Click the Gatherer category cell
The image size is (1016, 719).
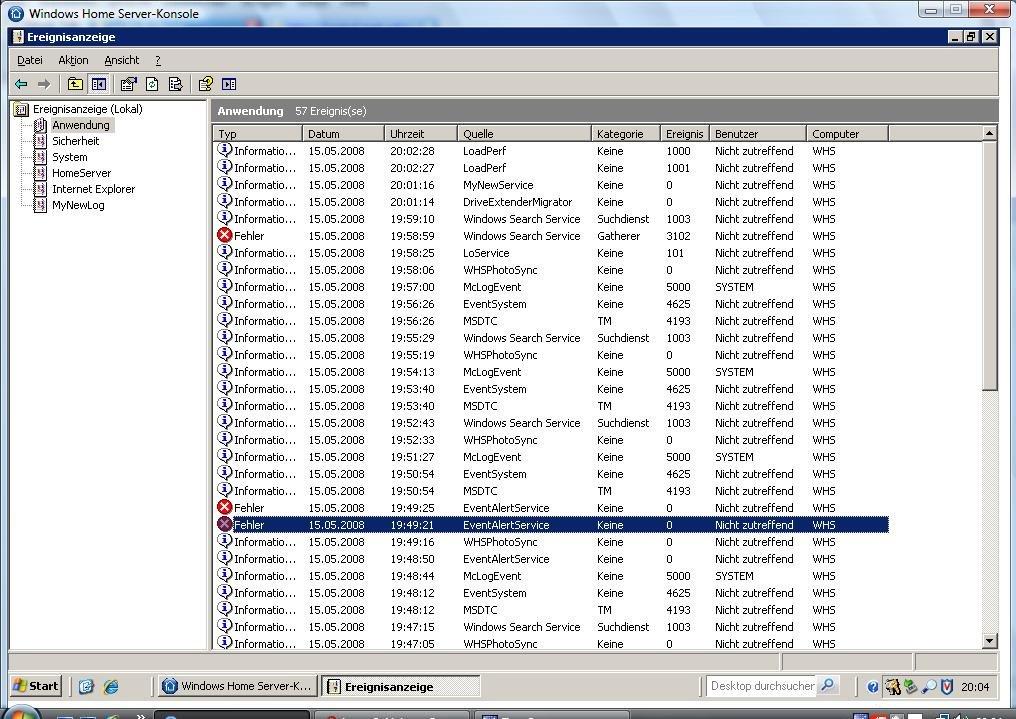pos(618,236)
